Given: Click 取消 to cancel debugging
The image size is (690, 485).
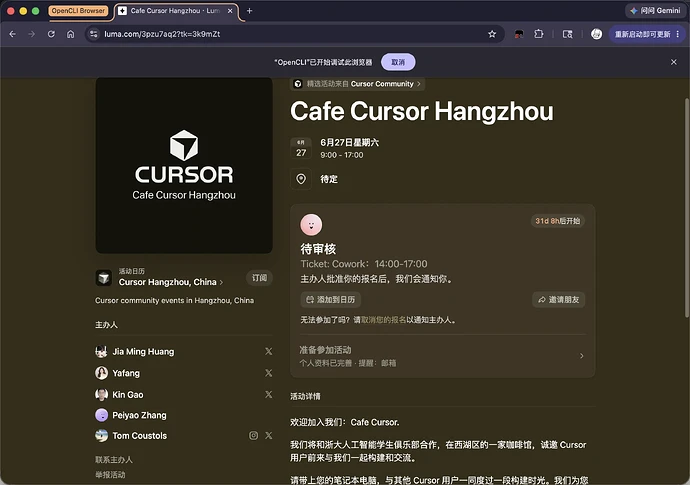Looking at the screenshot, I should 398,62.
